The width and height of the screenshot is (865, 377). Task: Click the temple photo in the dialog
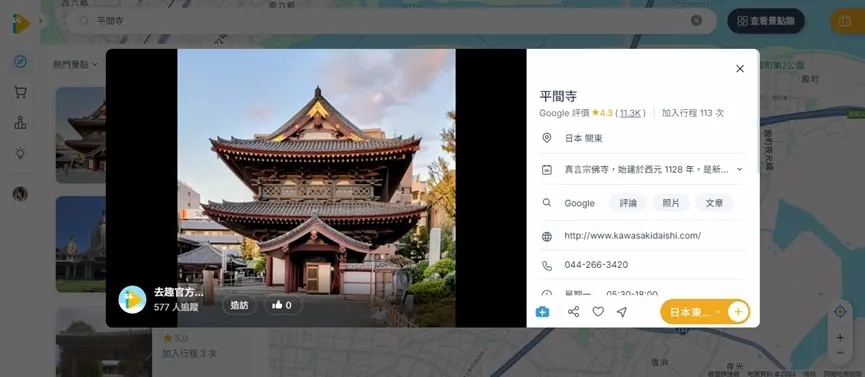click(x=316, y=188)
